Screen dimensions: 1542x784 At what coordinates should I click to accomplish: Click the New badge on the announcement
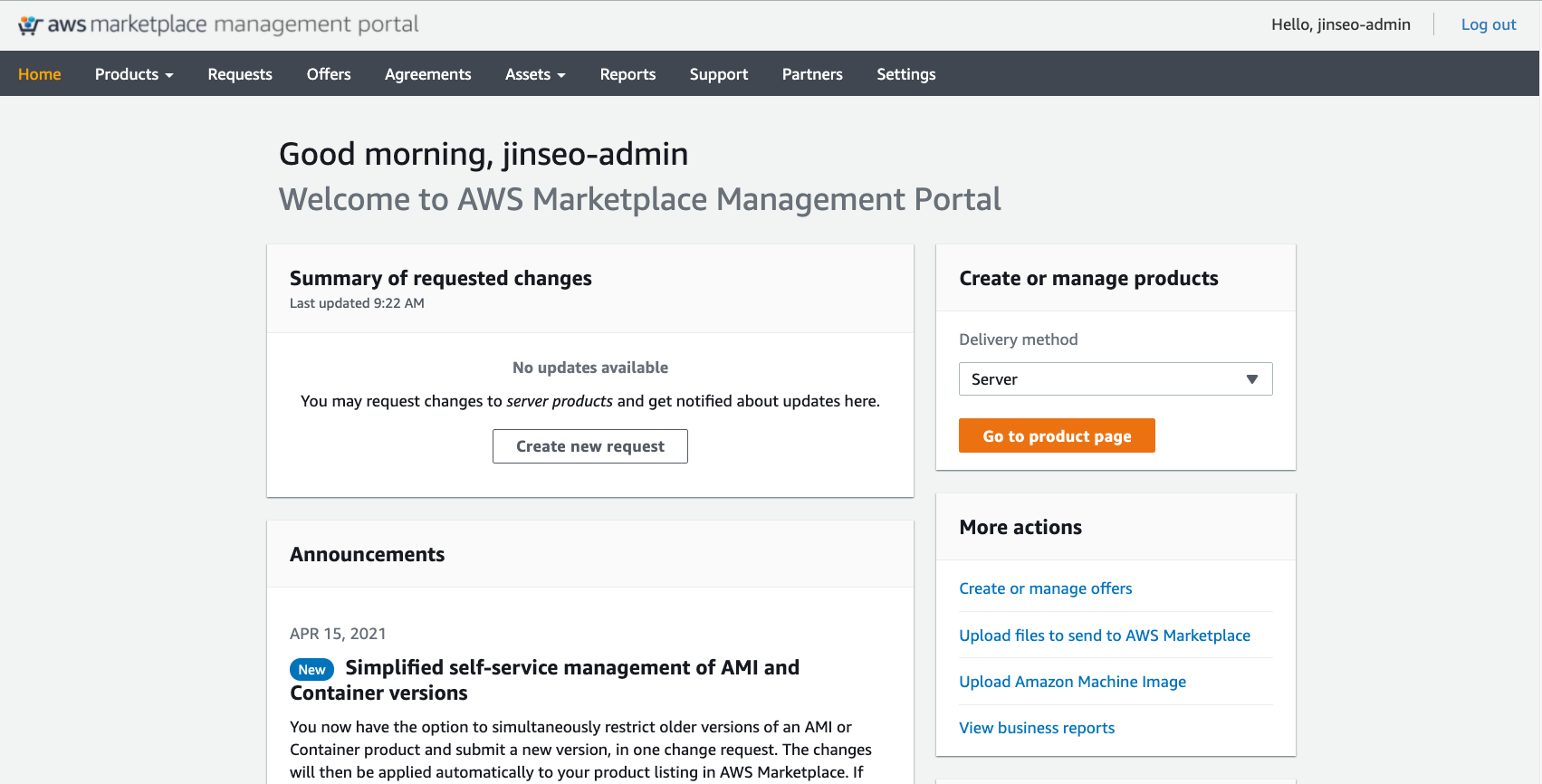tap(311, 669)
